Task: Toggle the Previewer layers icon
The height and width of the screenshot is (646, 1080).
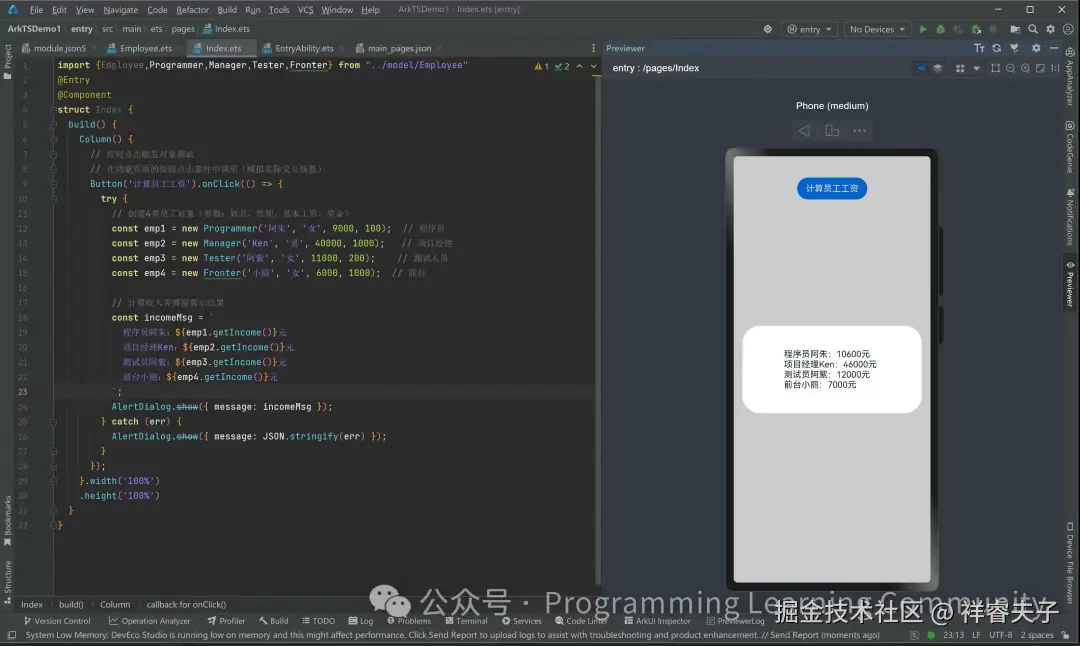Action: click(x=937, y=68)
